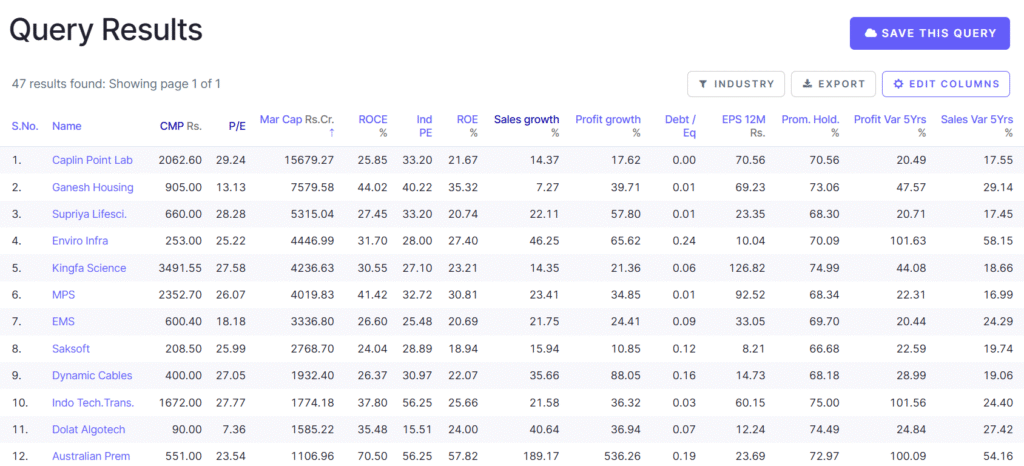Sort by ROE % column
This screenshot has height=466, width=1024.
(468, 126)
